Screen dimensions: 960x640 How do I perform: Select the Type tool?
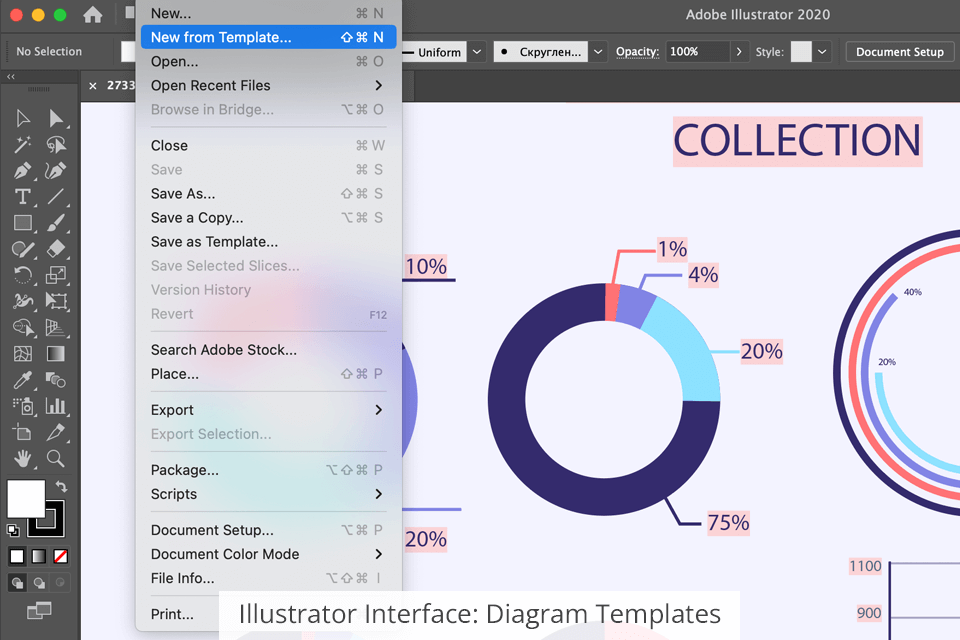click(x=23, y=196)
